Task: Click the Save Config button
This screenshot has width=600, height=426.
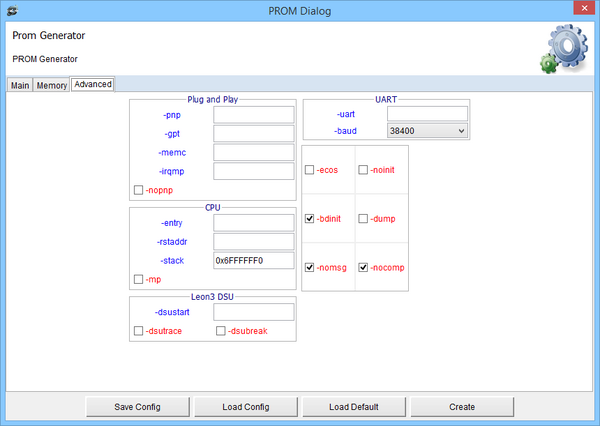Action: 138,407
